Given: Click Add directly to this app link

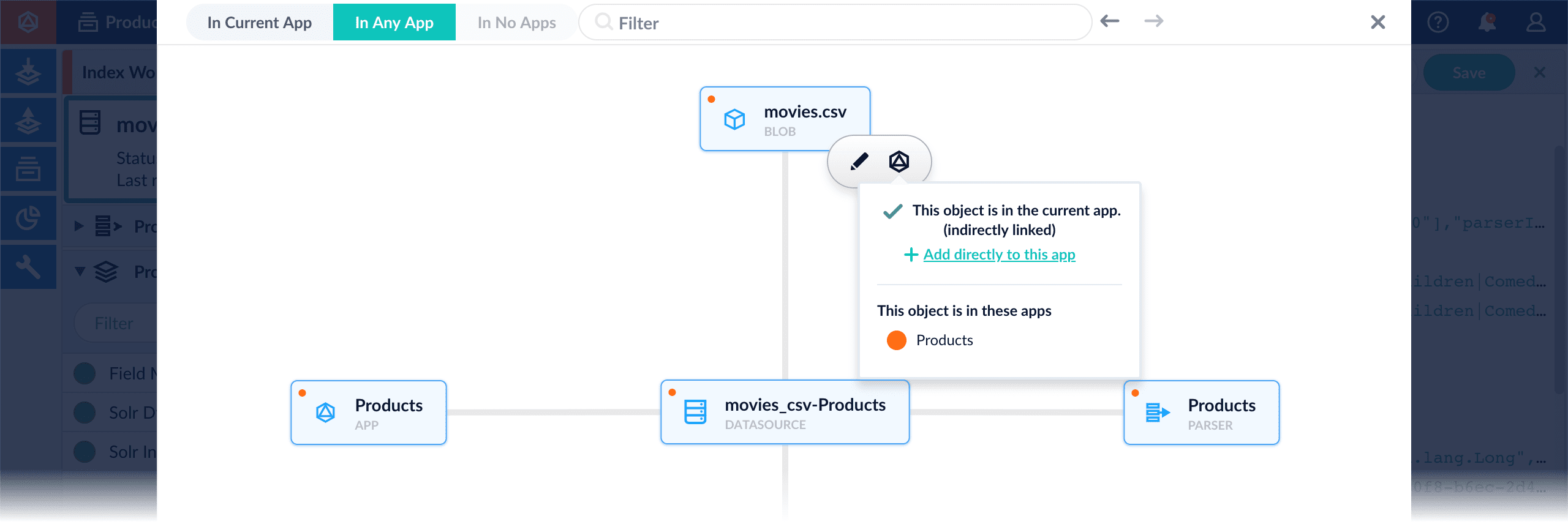Looking at the screenshot, I should pos(1000,254).
